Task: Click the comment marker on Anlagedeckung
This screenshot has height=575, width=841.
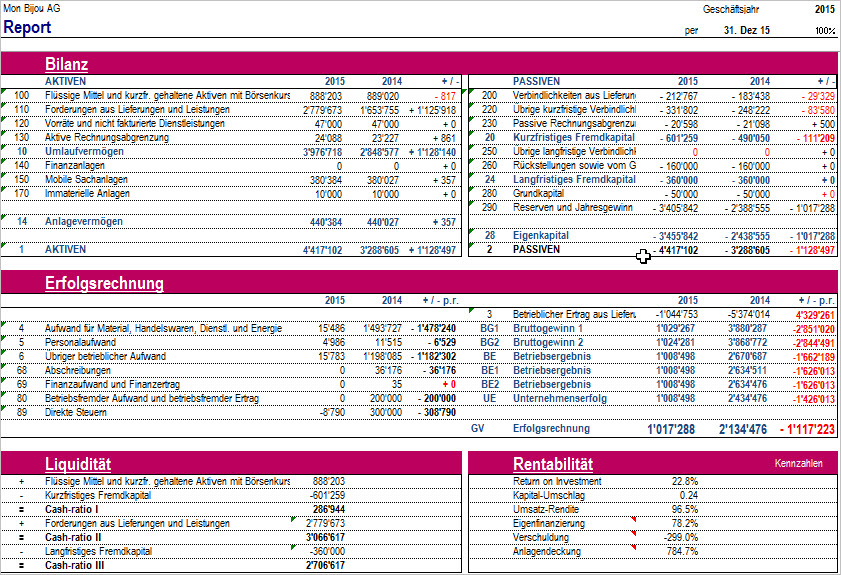Action: coord(633,547)
